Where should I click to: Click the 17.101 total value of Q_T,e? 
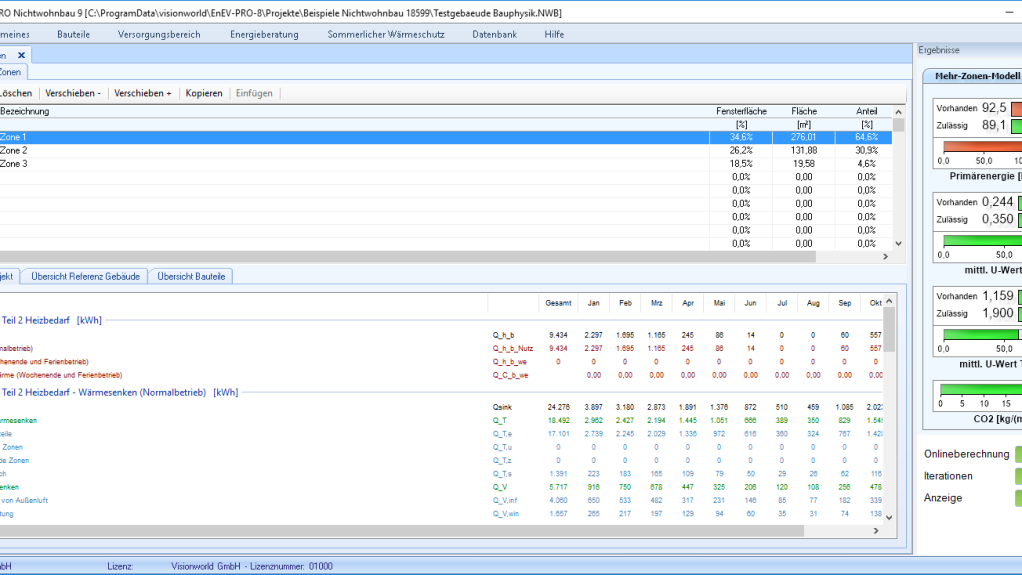coord(558,434)
